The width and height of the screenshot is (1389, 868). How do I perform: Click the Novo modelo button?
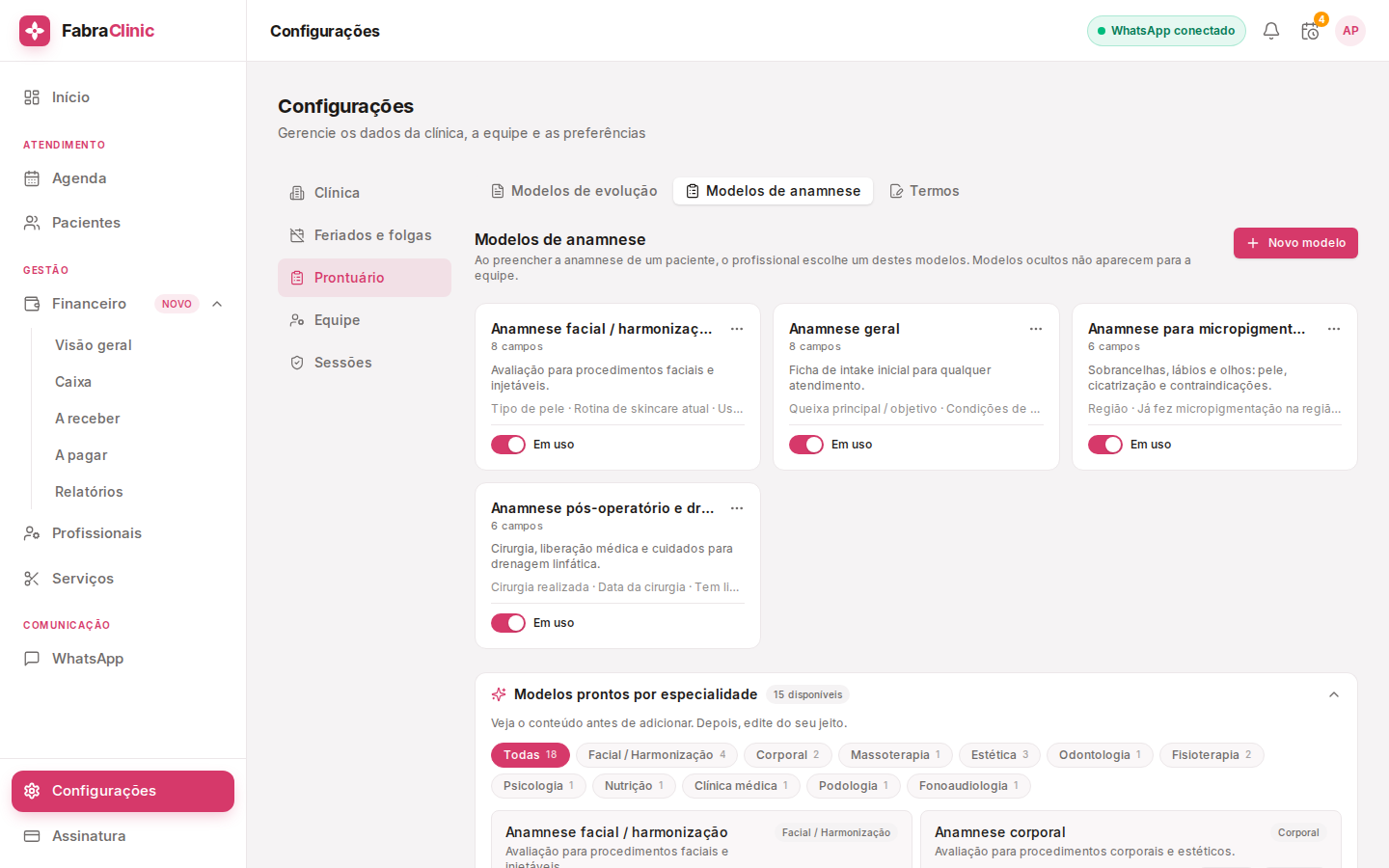click(x=1295, y=243)
